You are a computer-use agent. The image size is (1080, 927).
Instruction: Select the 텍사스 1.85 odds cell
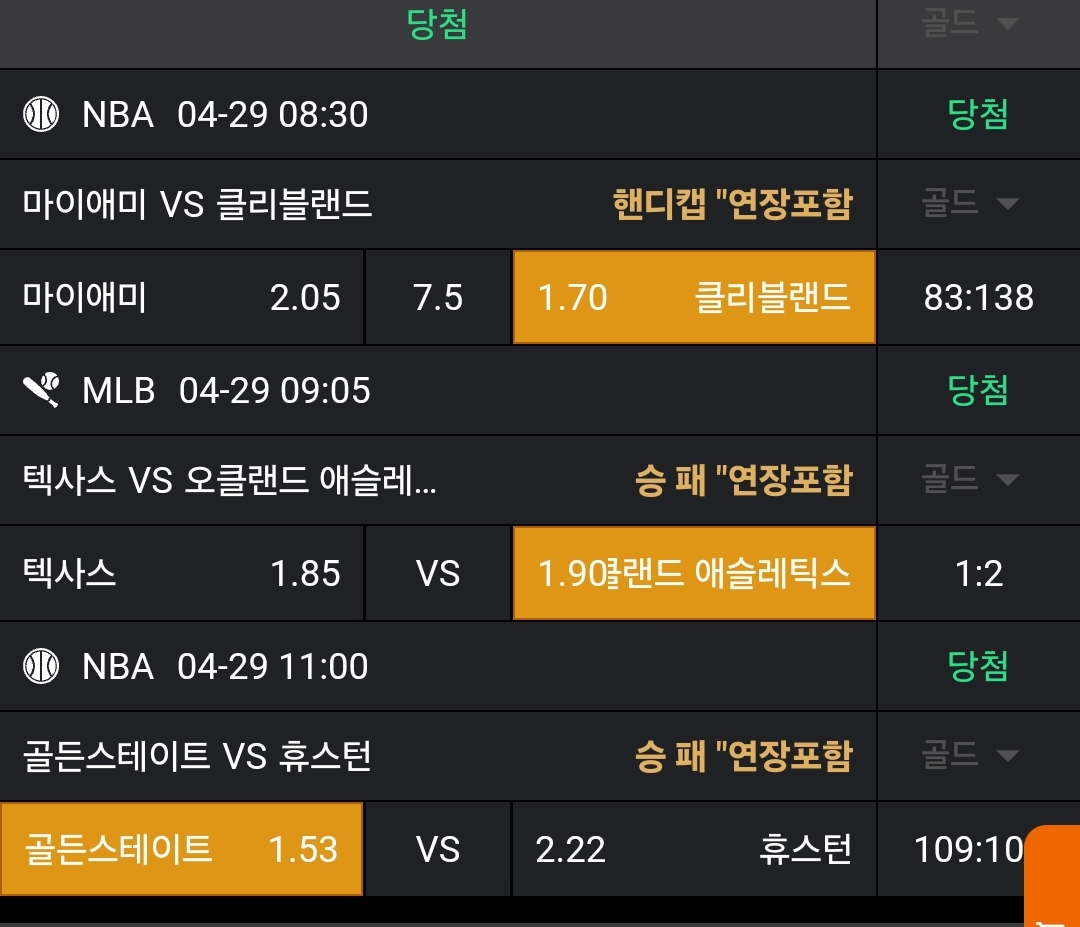181,574
